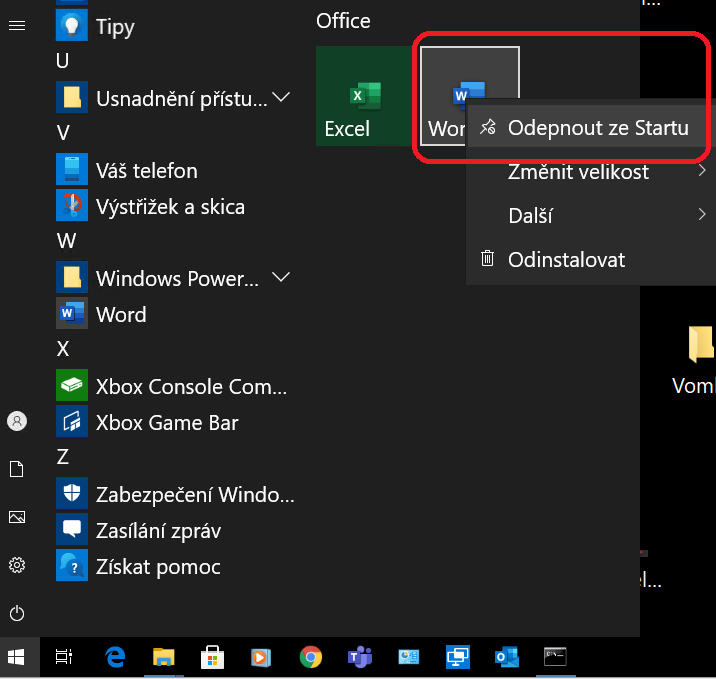Open the Změnit velikost submenu arrow
The image size is (716, 679).
[x=702, y=170]
